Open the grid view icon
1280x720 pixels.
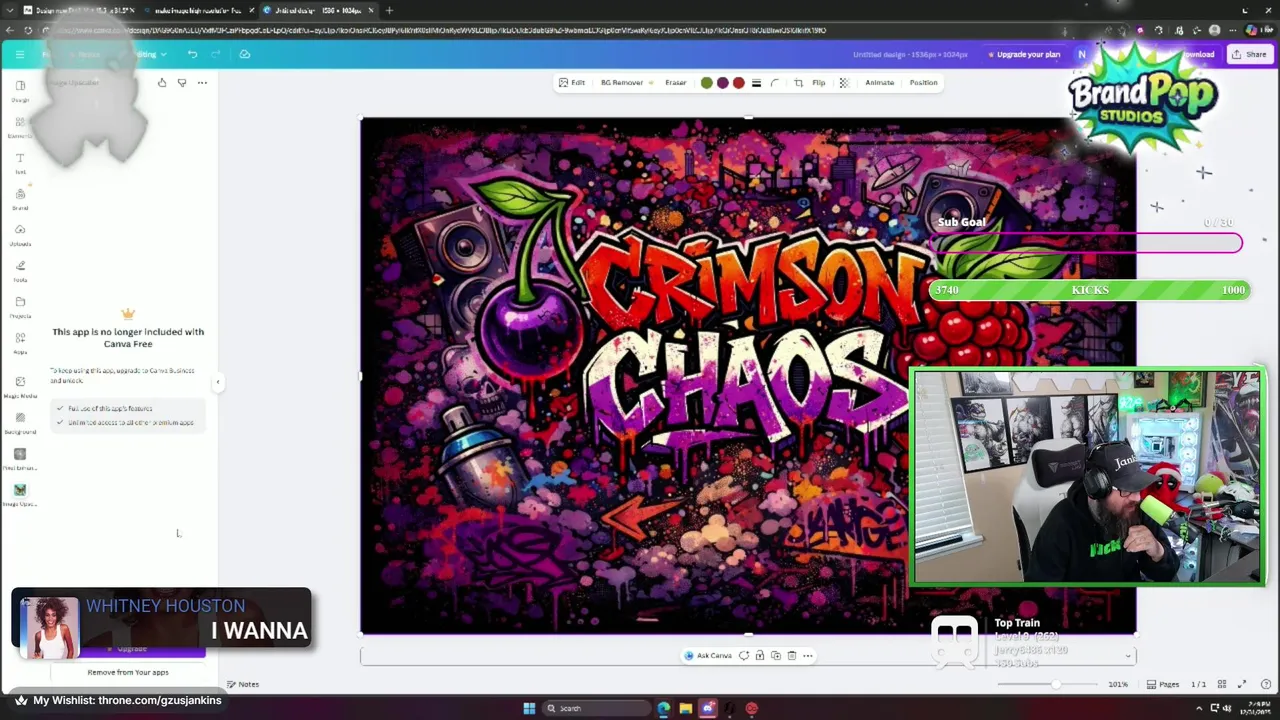click(1222, 684)
